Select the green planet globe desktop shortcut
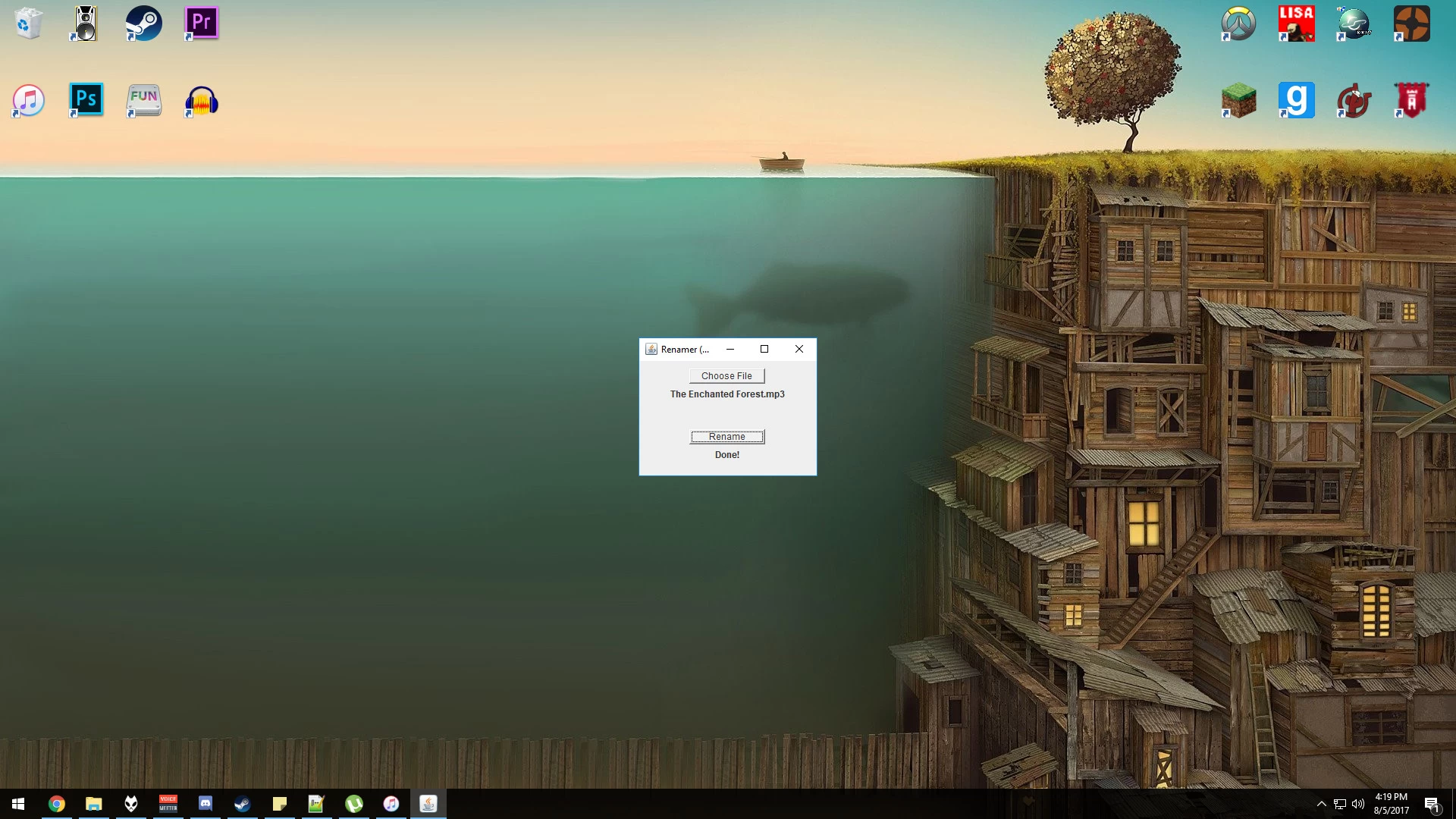This screenshot has width=1456, height=819. click(x=1354, y=23)
